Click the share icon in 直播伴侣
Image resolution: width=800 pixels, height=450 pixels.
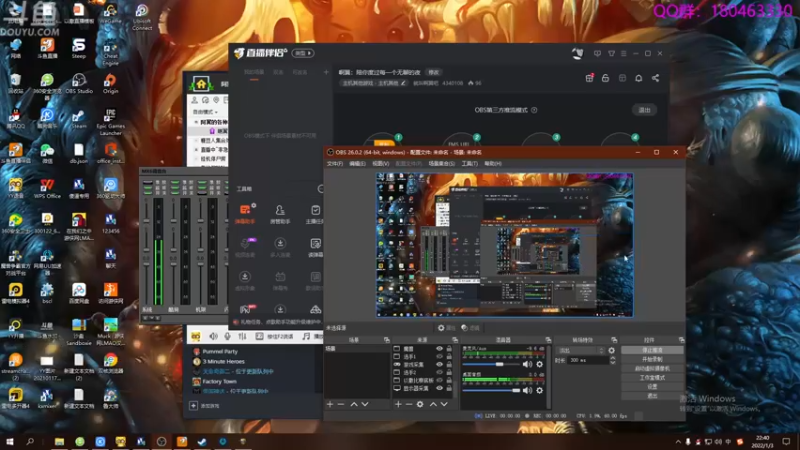click(655, 78)
